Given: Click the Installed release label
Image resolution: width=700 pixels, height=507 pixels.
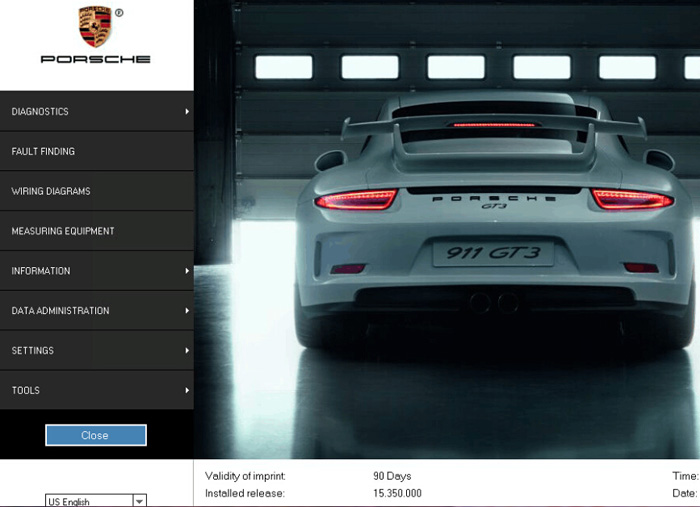Looking at the screenshot, I should pos(245,493).
